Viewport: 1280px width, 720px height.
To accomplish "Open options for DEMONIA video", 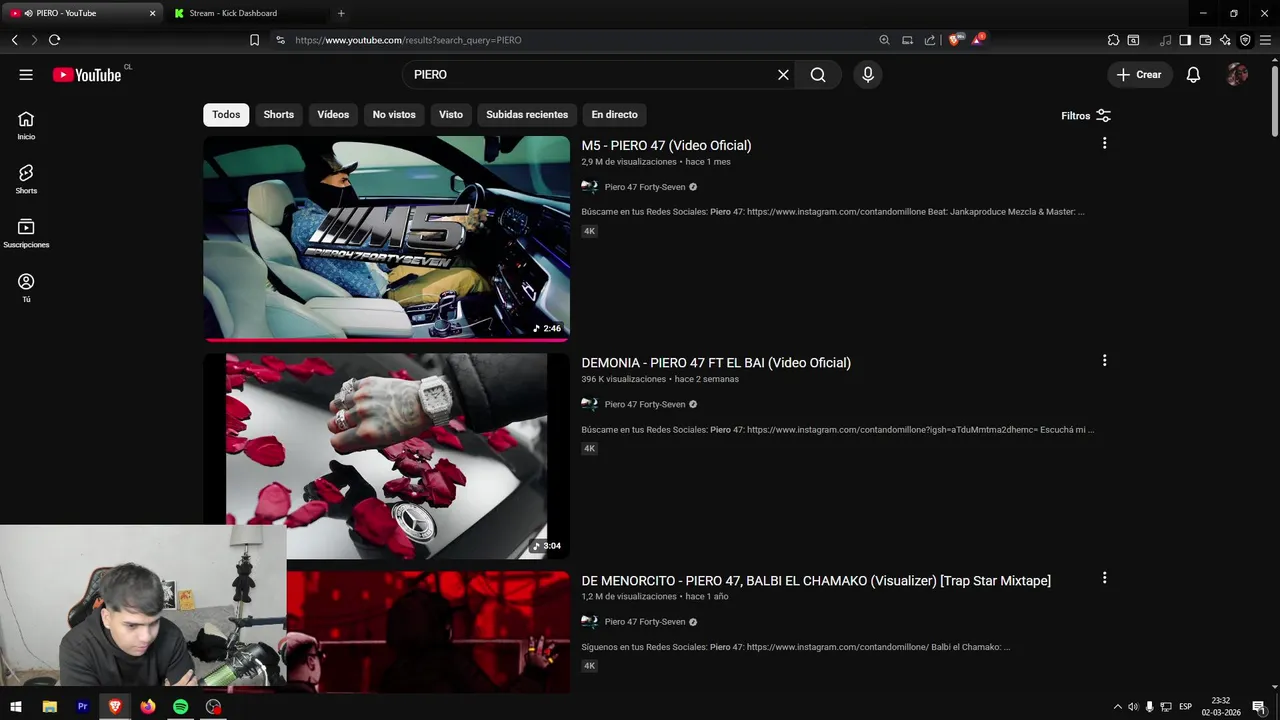I will coord(1104,360).
